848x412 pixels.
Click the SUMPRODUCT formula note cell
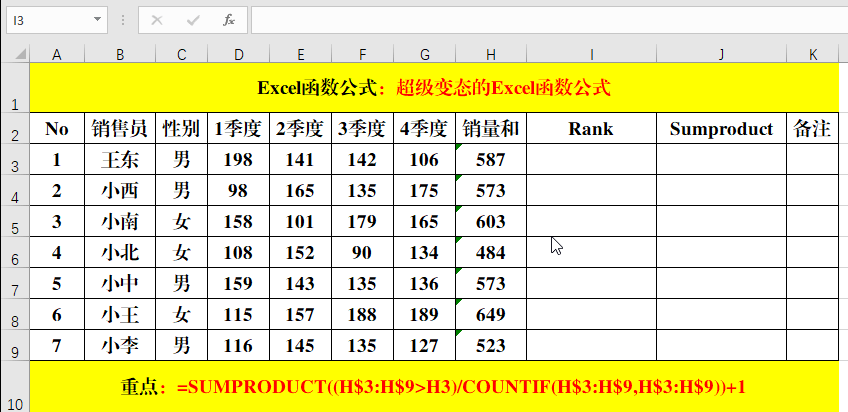click(434, 386)
